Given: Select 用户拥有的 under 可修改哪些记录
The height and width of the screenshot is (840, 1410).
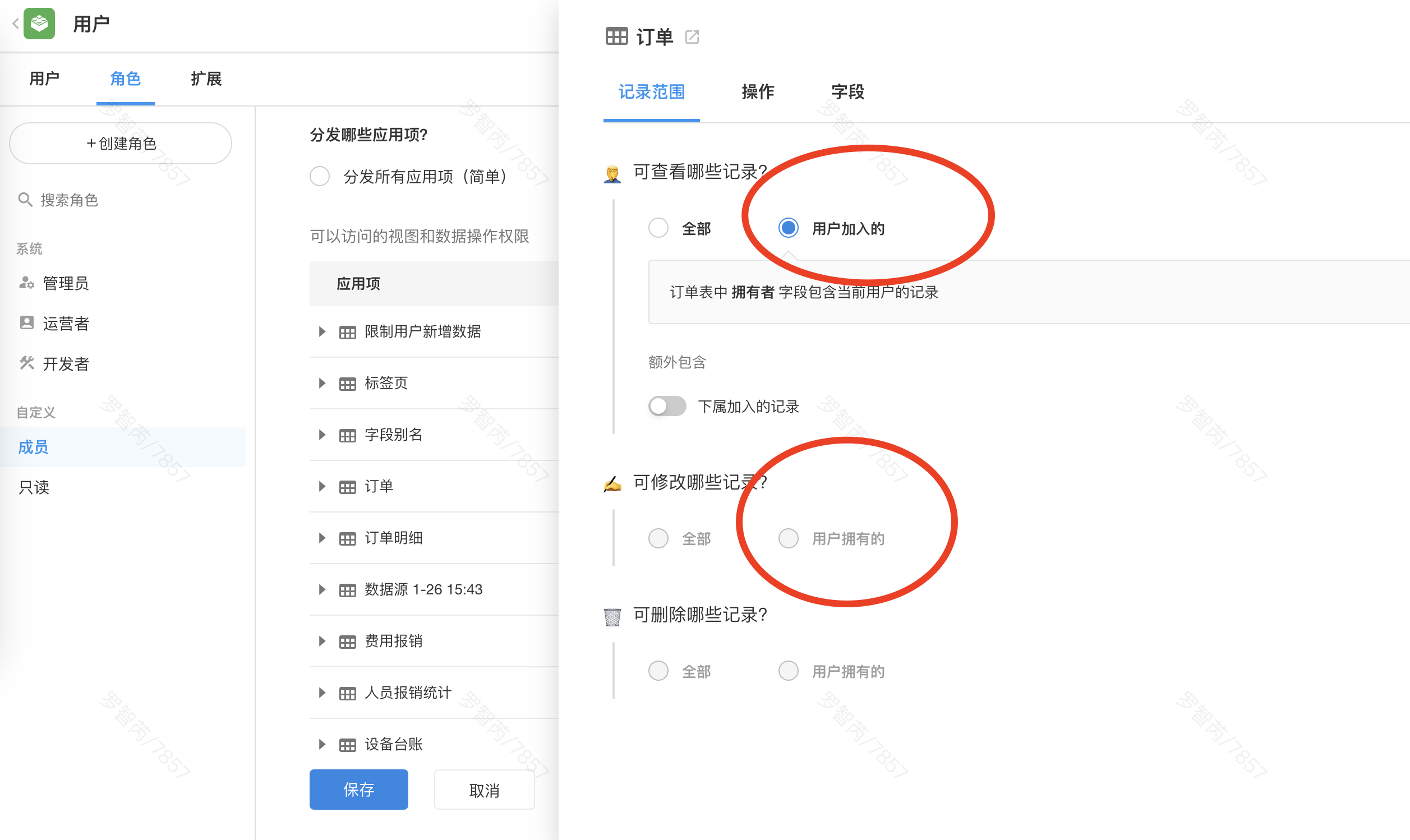Looking at the screenshot, I should (x=788, y=538).
